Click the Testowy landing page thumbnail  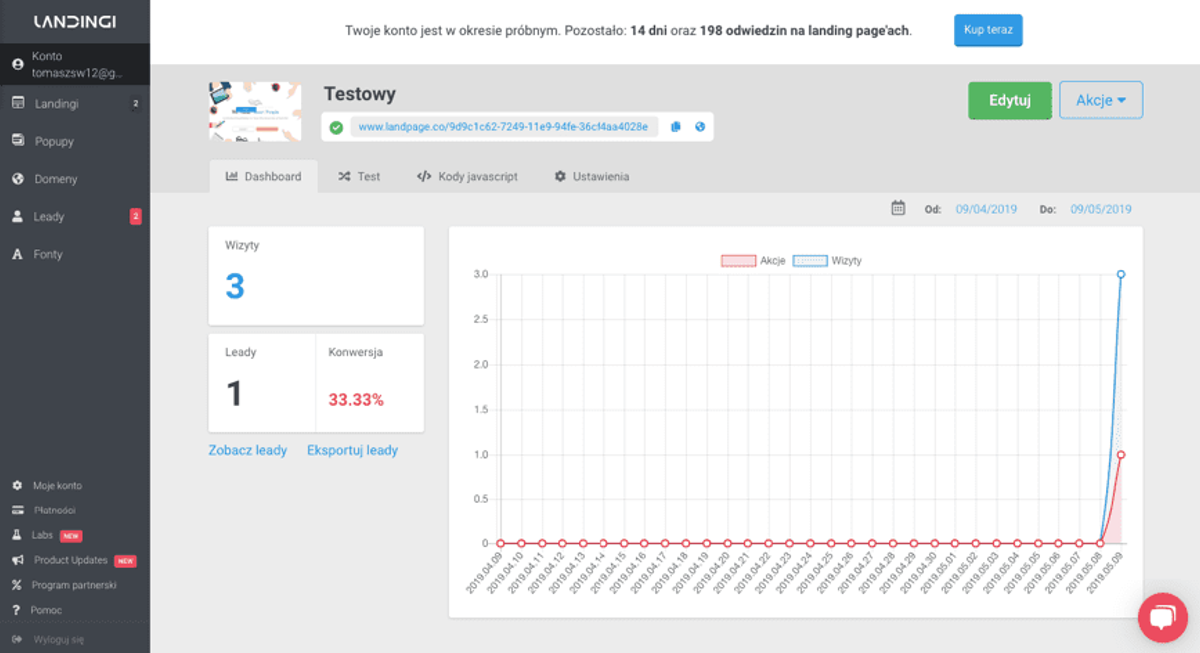pos(255,111)
